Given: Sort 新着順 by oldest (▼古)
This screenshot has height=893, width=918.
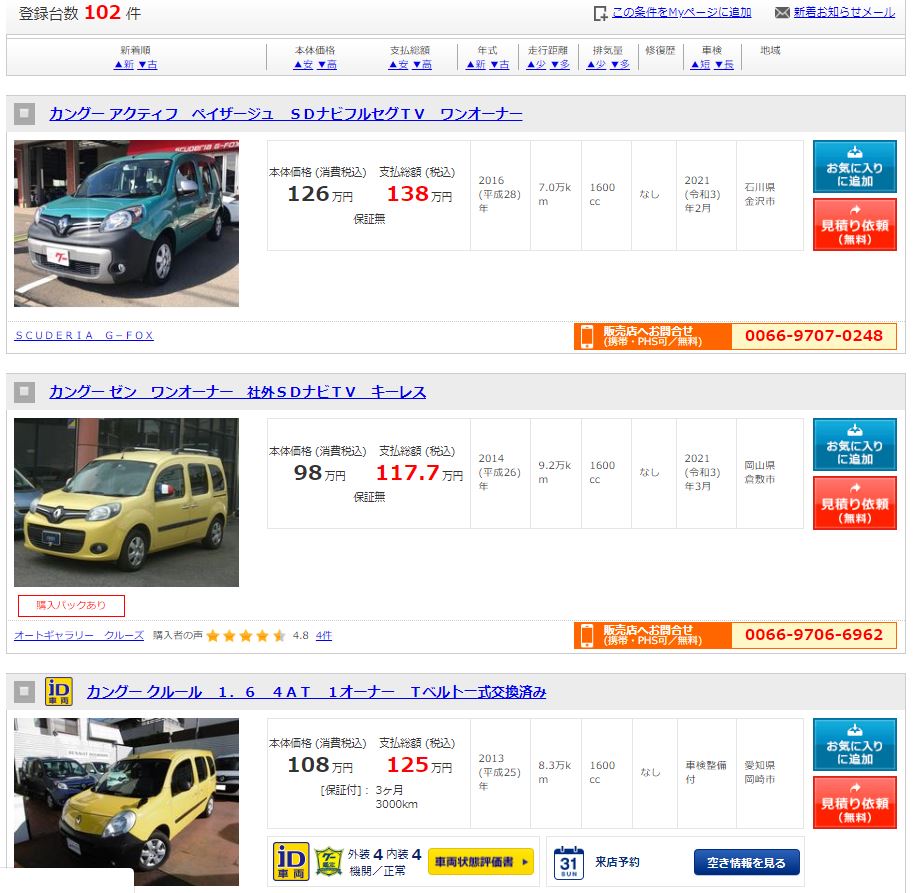Looking at the screenshot, I should (148, 64).
